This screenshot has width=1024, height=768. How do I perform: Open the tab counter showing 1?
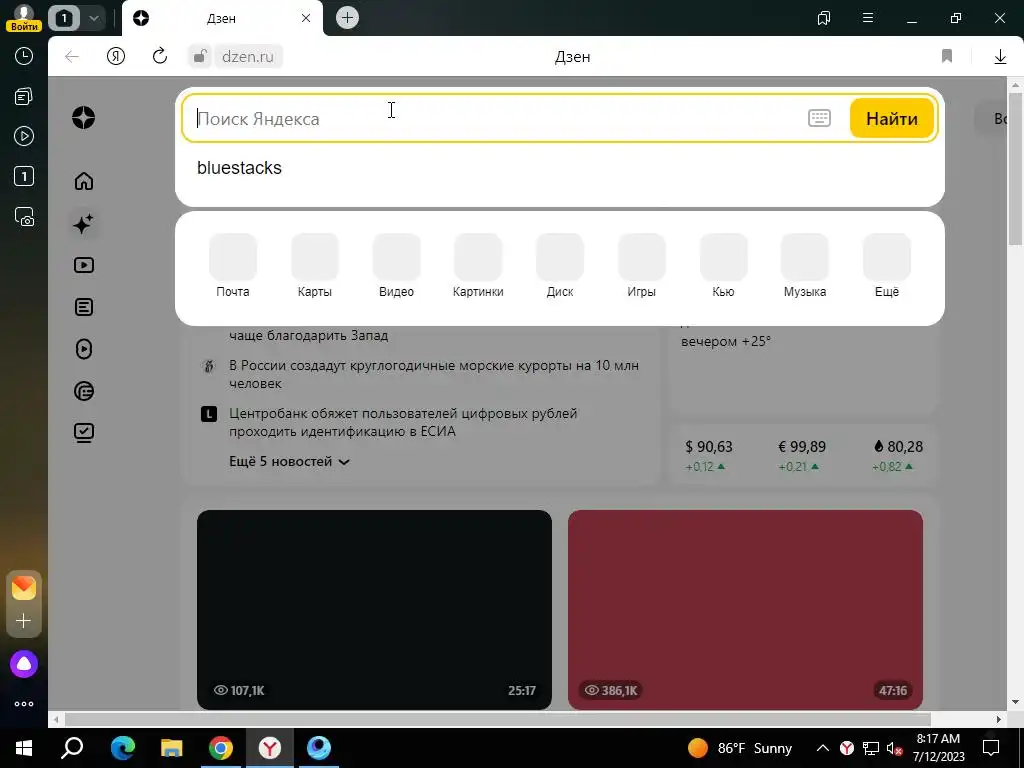click(x=64, y=18)
